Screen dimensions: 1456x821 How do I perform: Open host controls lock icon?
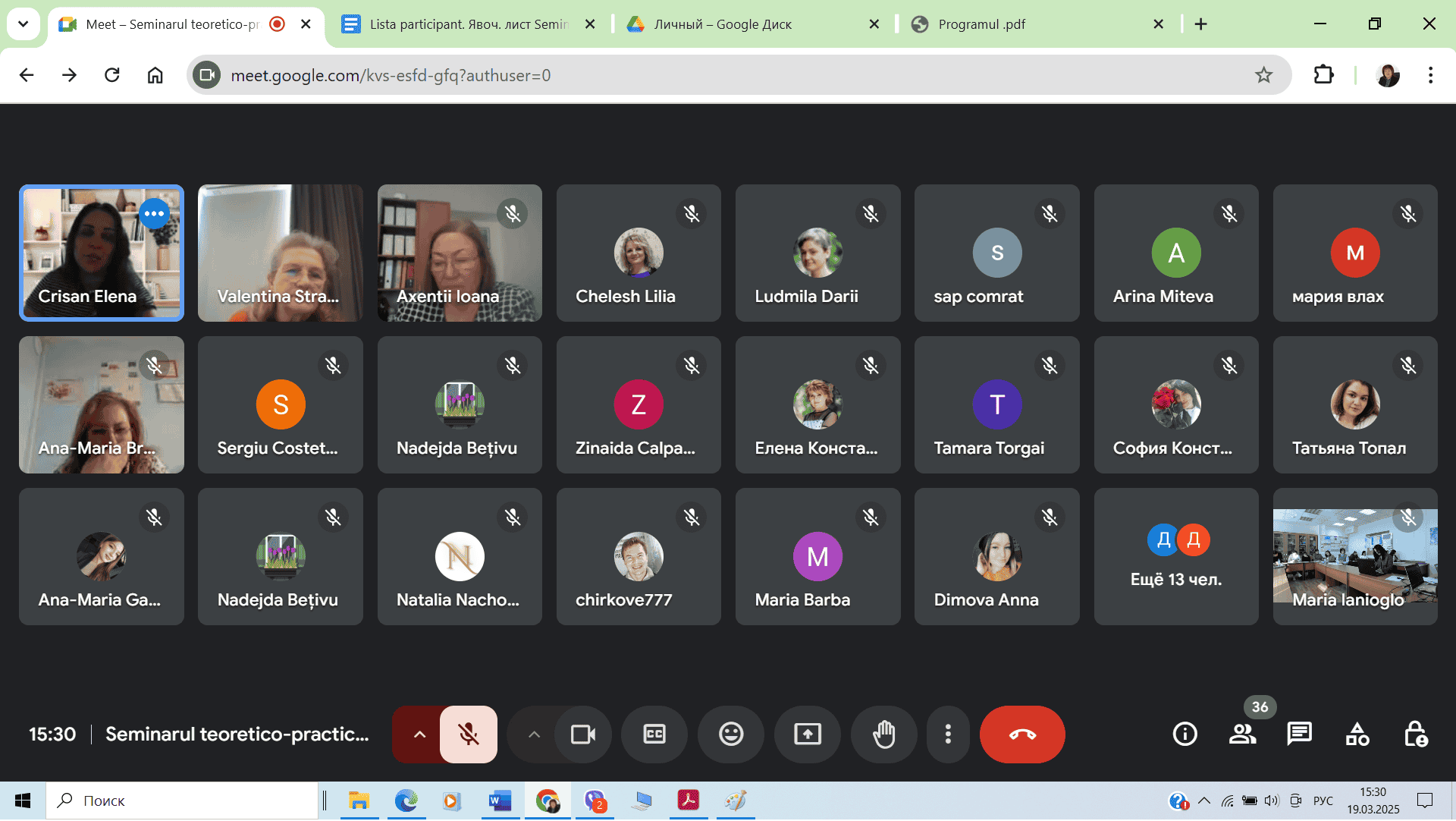point(1415,734)
